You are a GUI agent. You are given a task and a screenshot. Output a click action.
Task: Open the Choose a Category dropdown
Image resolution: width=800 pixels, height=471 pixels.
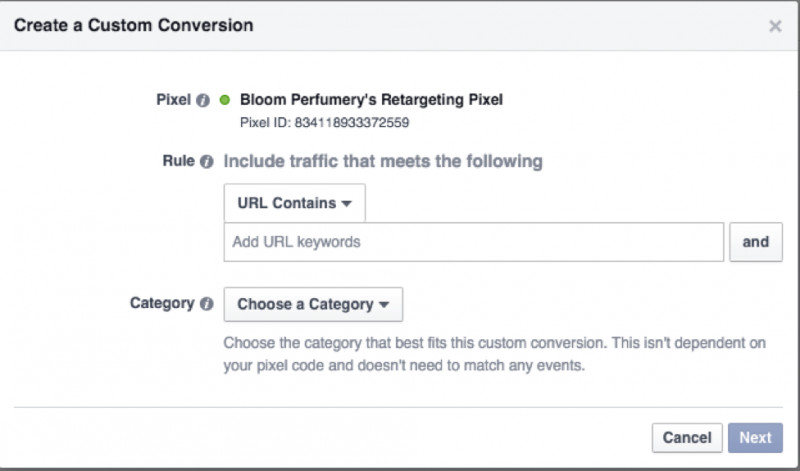[x=313, y=304]
